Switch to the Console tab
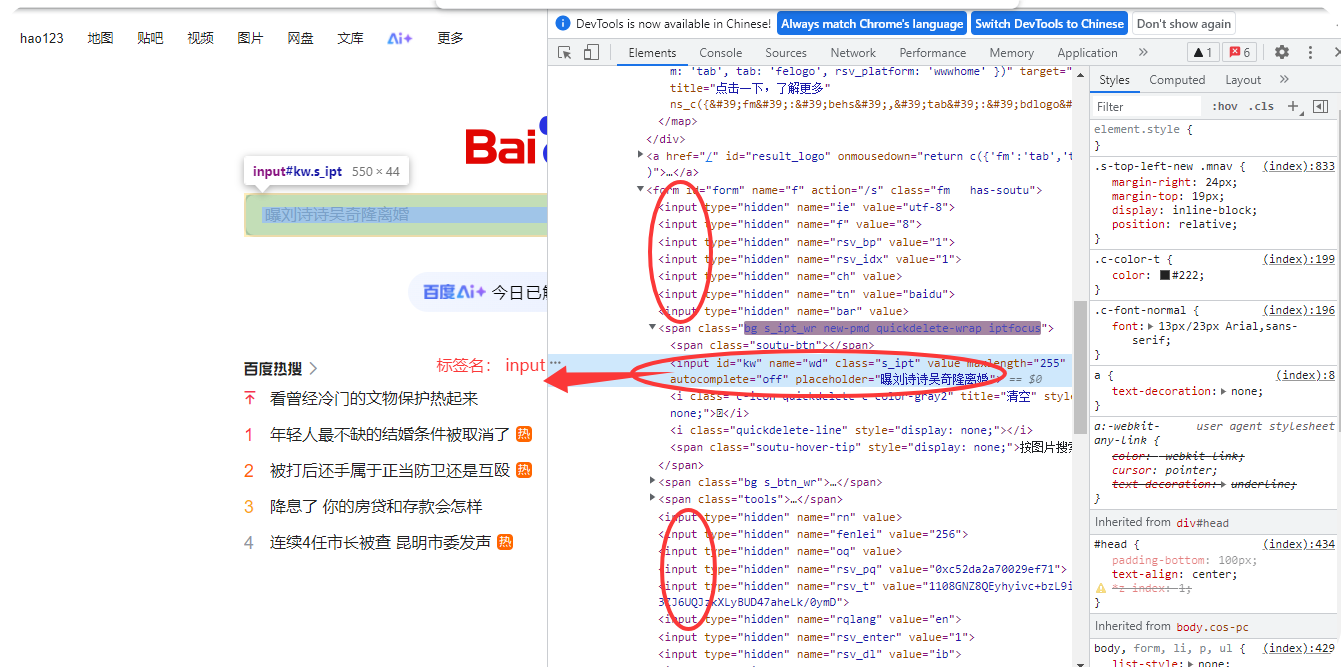 [721, 53]
